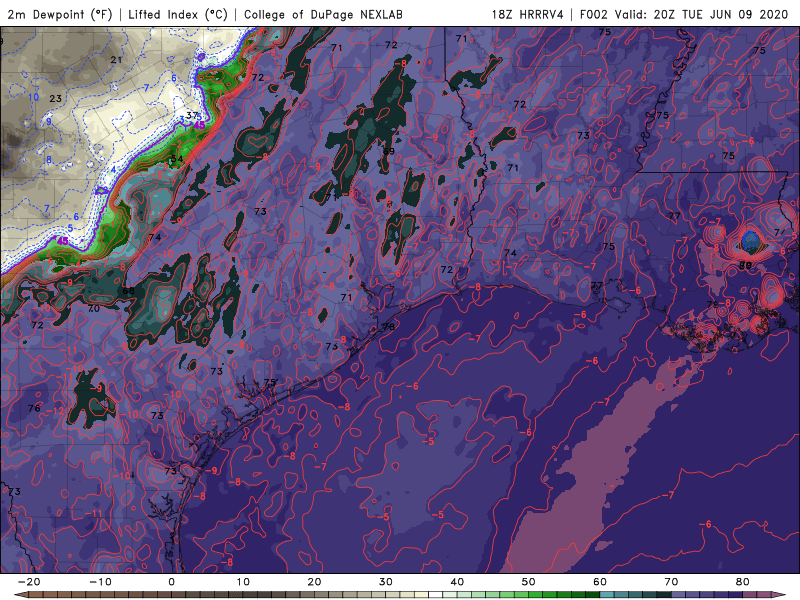This screenshot has height=600, width=800.
Task: Click the "F002 Valid: 20Z TUE JUN 09 2020" text
Action: coord(684,15)
